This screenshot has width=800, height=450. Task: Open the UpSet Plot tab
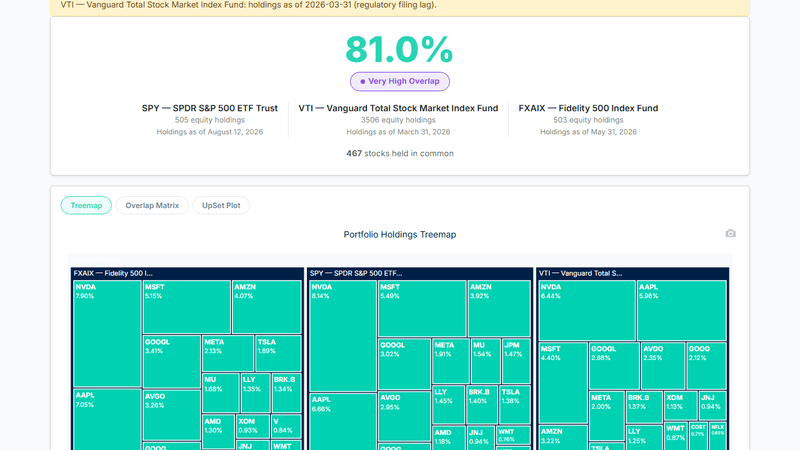221,205
